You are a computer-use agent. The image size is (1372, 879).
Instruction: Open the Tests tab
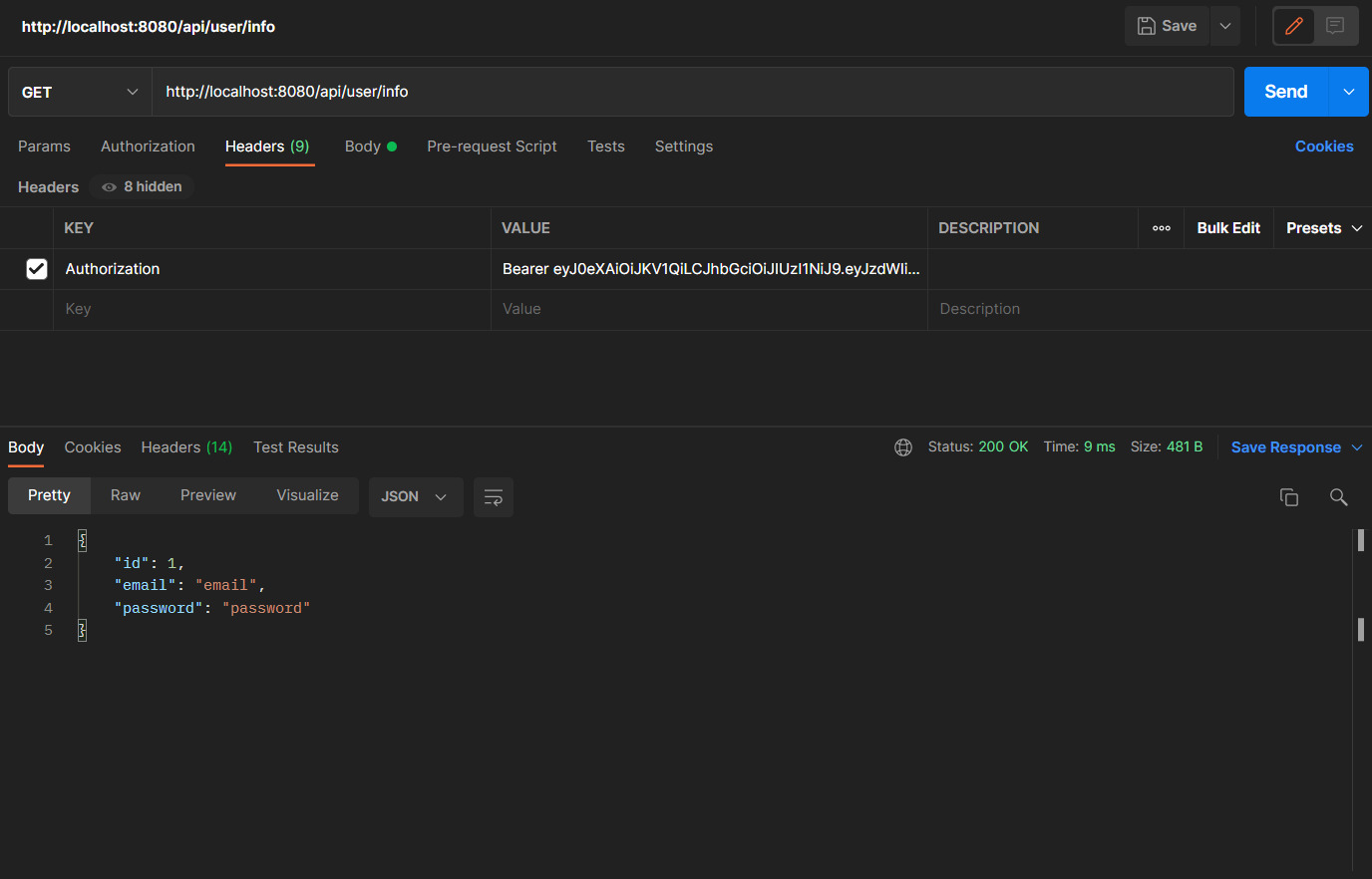tap(606, 146)
